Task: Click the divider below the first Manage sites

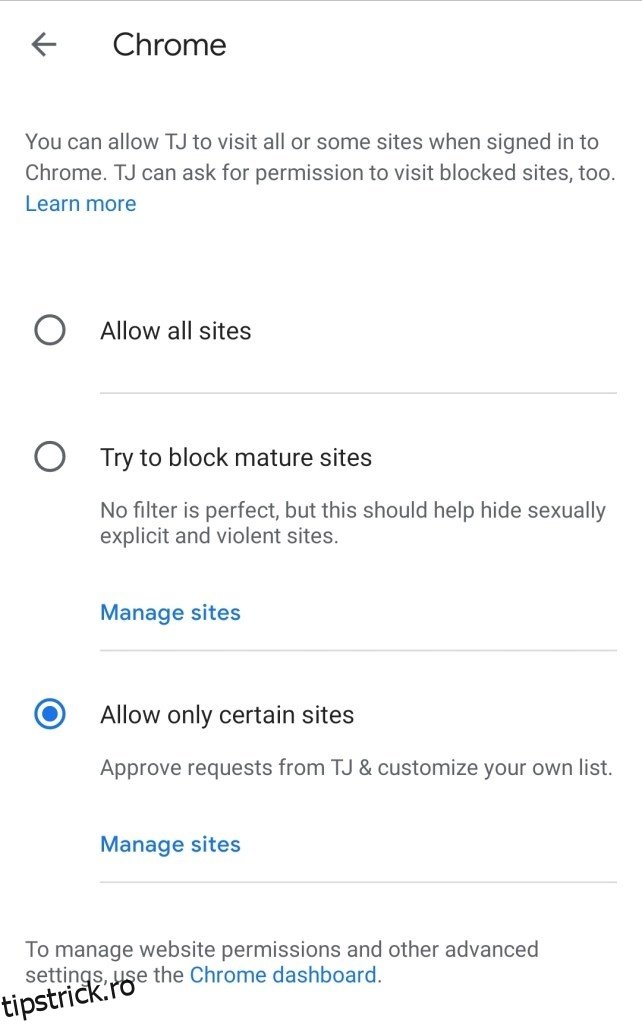Action: pos(358,650)
